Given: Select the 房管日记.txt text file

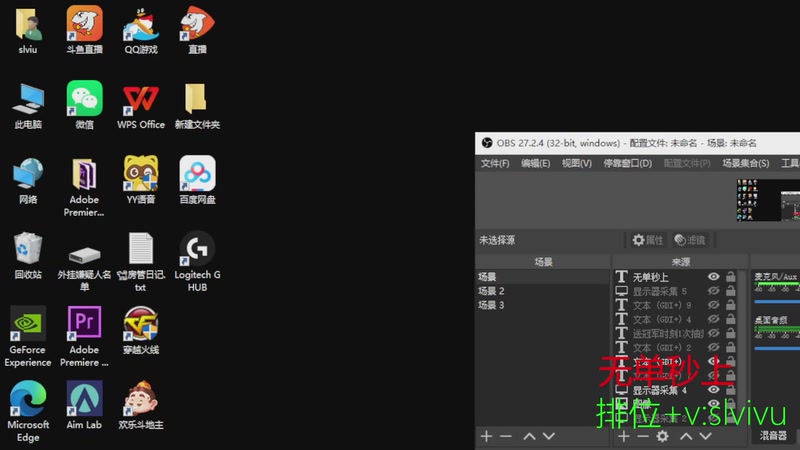Looking at the screenshot, I should pyautogui.click(x=141, y=262).
